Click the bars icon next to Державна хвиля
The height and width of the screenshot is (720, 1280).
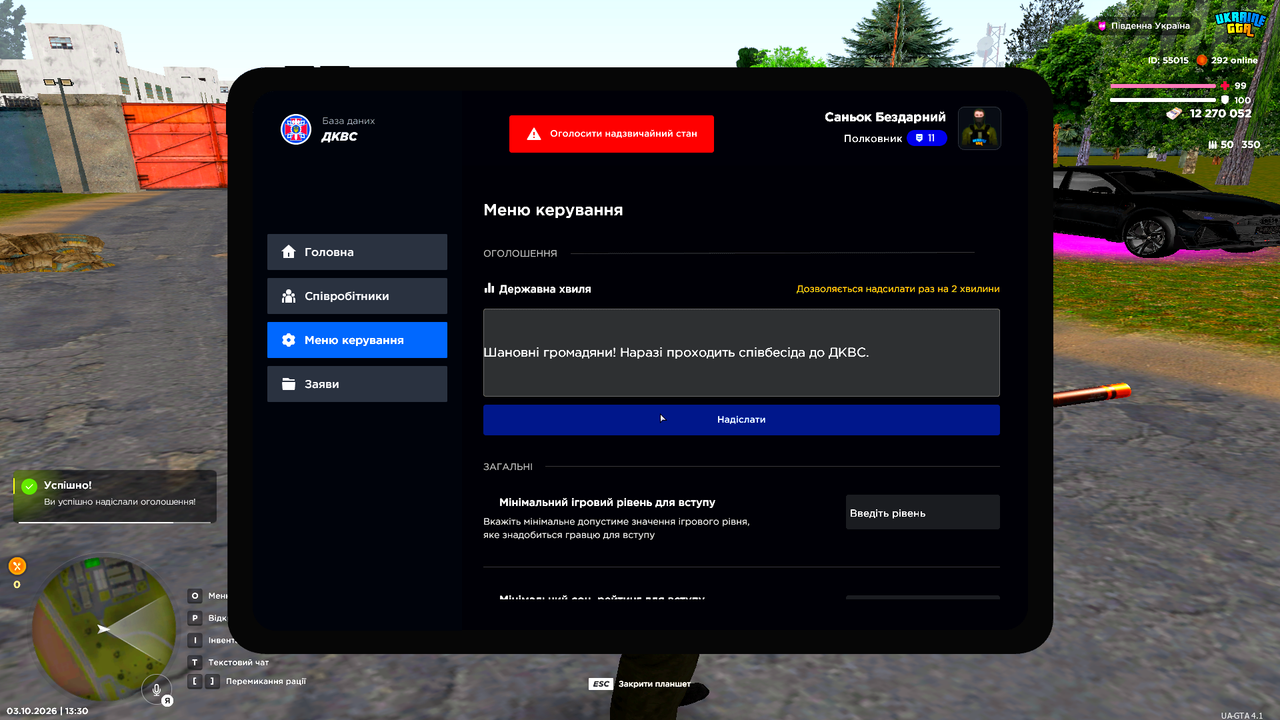tap(489, 288)
